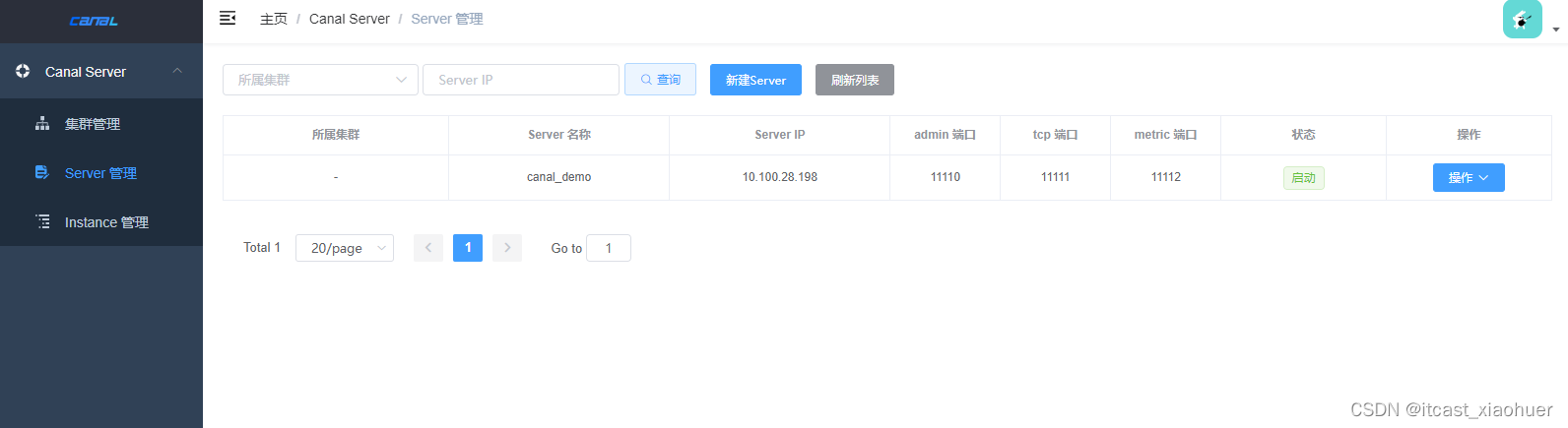Click the 所属集群 column header
The width and height of the screenshot is (1568, 428).
click(x=336, y=135)
